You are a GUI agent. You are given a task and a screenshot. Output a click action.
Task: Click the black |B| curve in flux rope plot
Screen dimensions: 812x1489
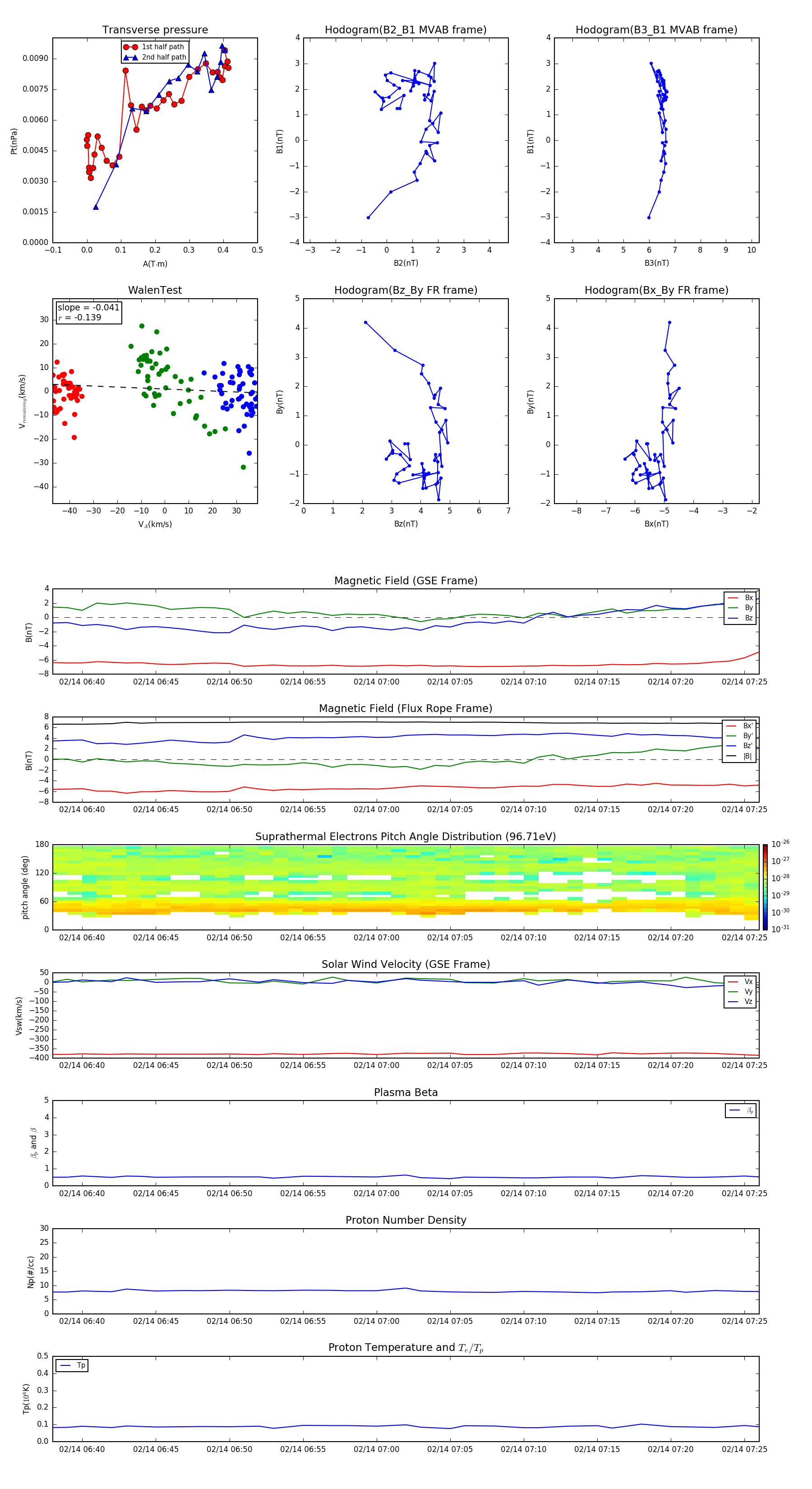[406, 722]
